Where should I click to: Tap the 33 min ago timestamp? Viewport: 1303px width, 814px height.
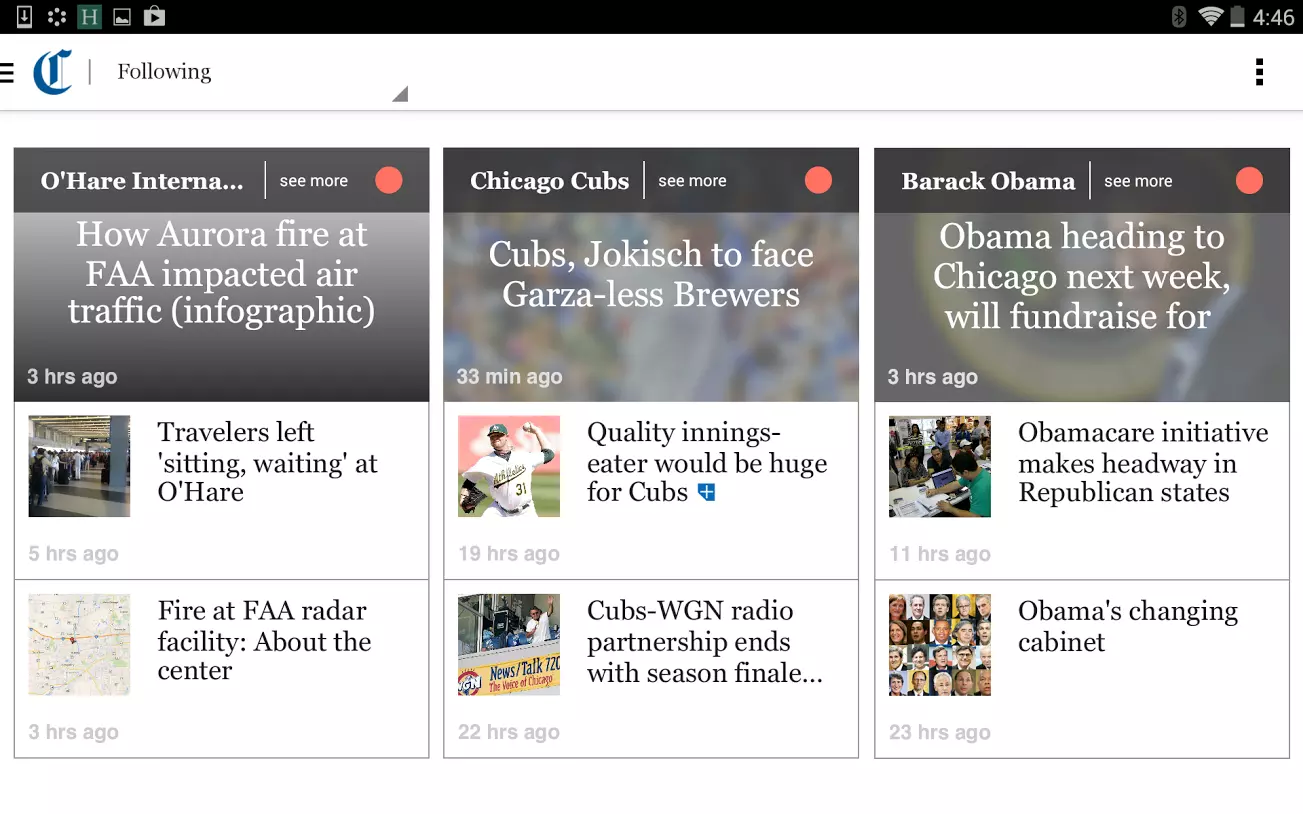pyautogui.click(x=509, y=377)
